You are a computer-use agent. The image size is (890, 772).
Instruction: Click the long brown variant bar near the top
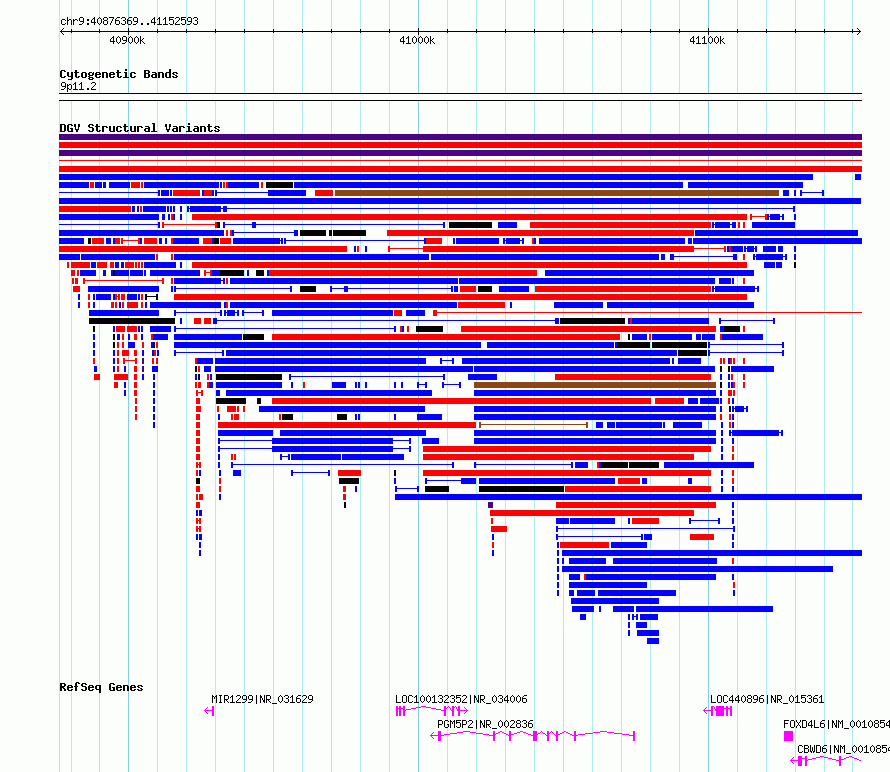pos(557,193)
